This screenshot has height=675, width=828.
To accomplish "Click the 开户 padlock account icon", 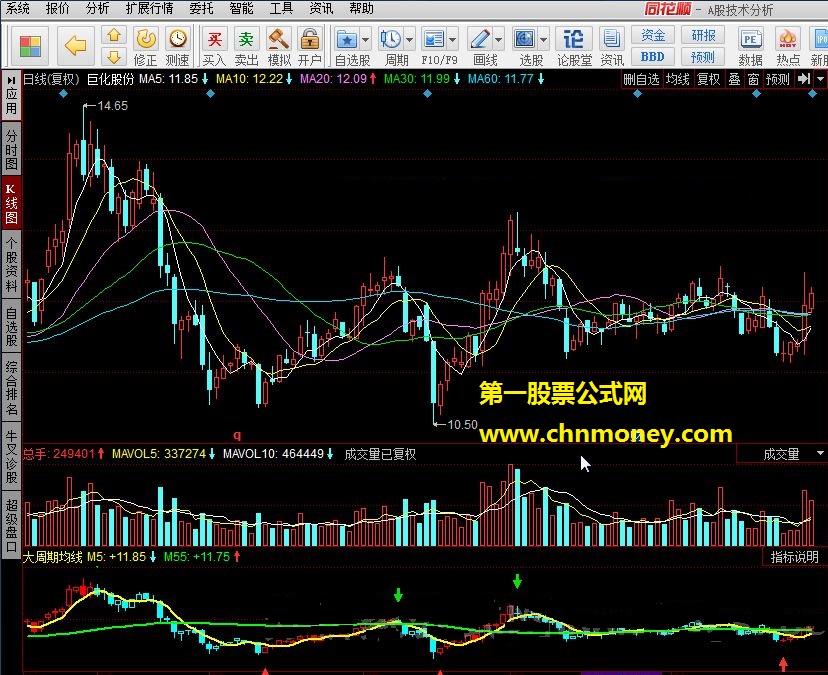I will [x=309, y=40].
